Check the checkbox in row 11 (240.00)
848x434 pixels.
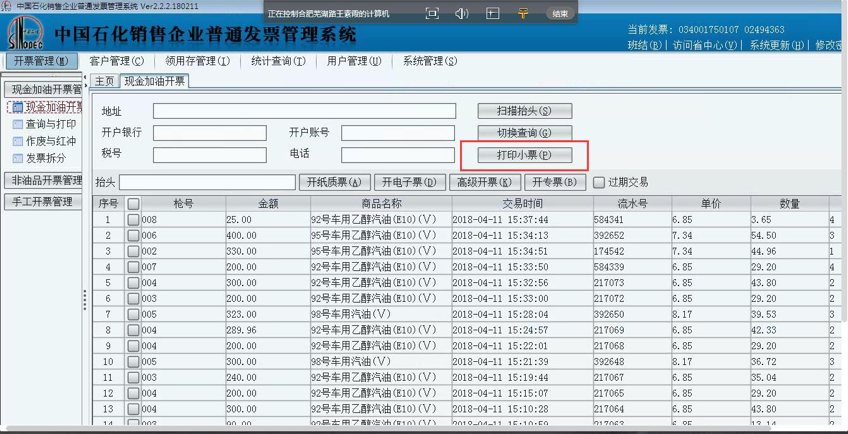133,377
